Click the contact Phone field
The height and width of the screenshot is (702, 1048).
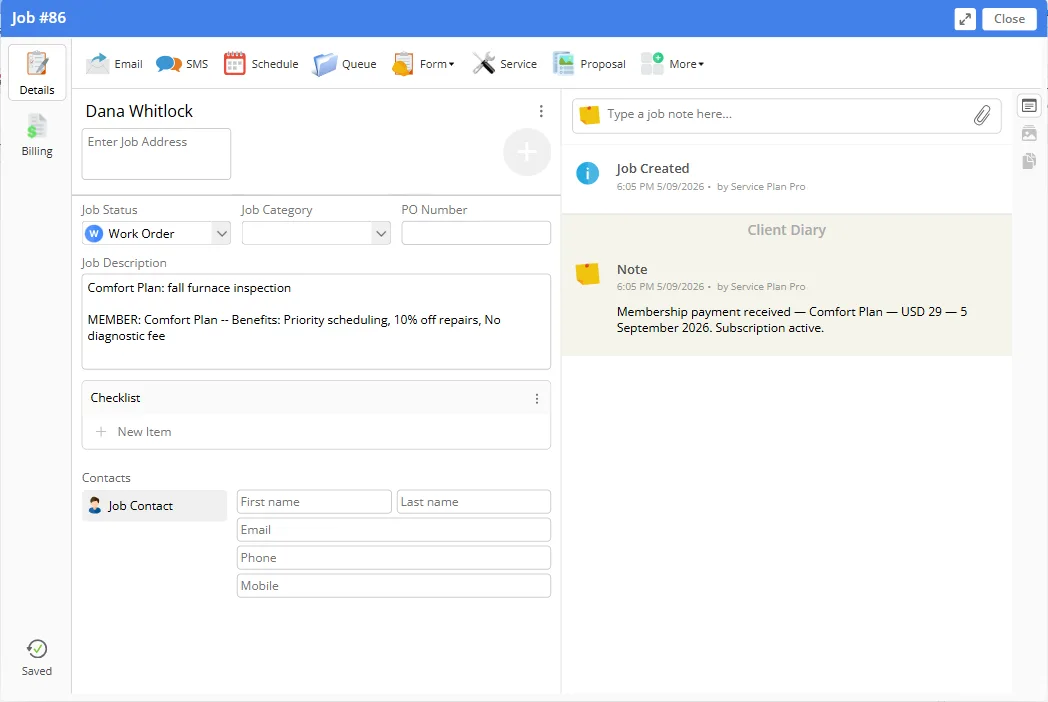[x=394, y=558]
